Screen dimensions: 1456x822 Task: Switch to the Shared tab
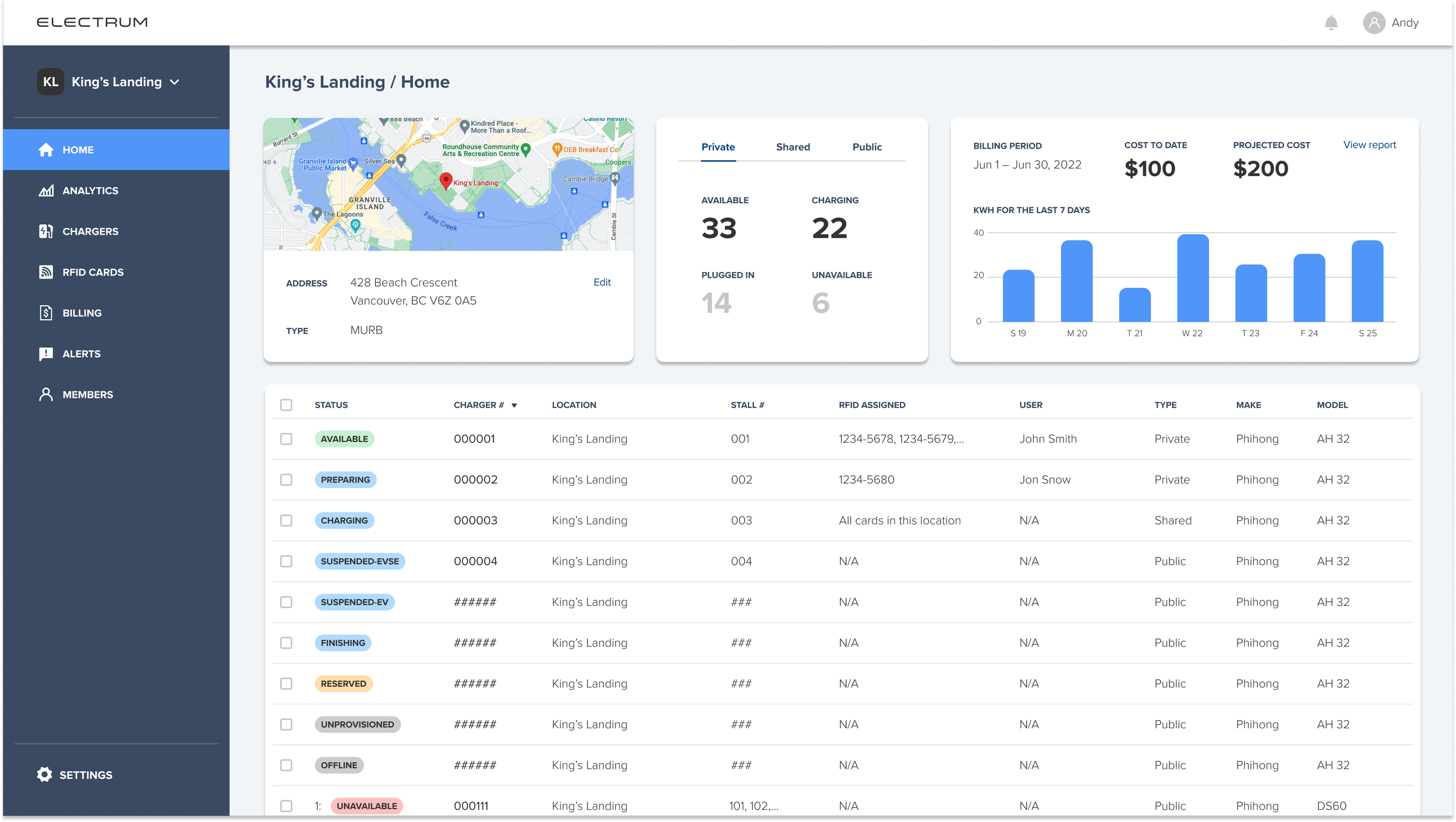click(x=793, y=147)
